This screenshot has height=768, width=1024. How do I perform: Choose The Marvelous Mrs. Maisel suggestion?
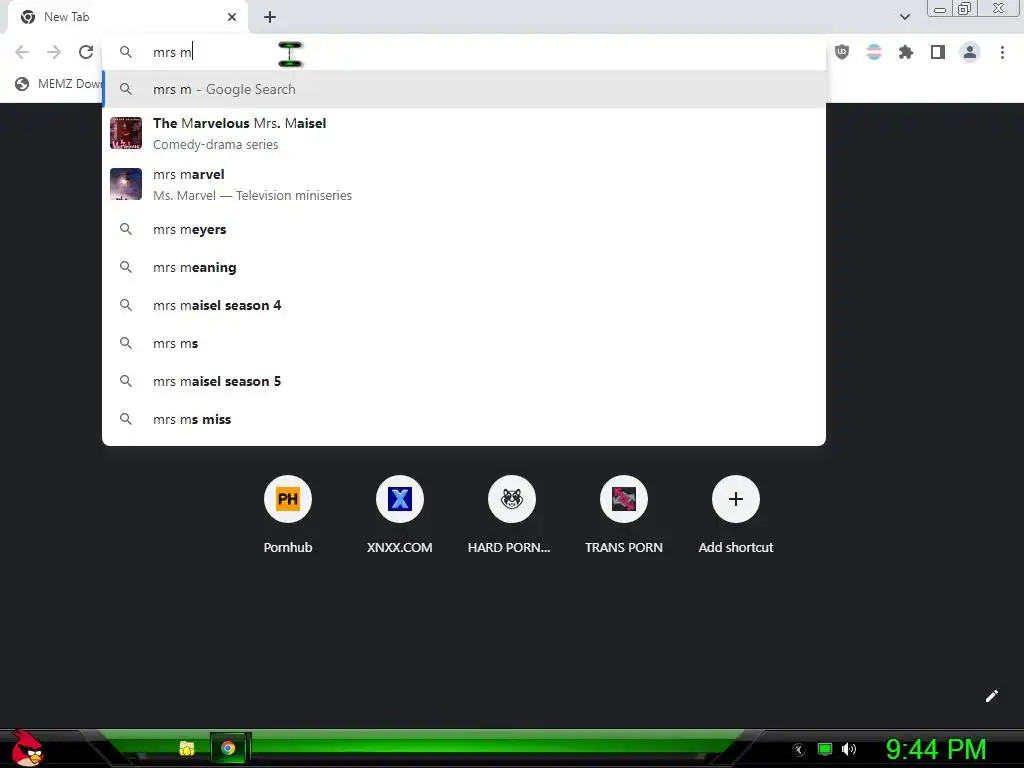pyautogui.click(x=464, y=133)
